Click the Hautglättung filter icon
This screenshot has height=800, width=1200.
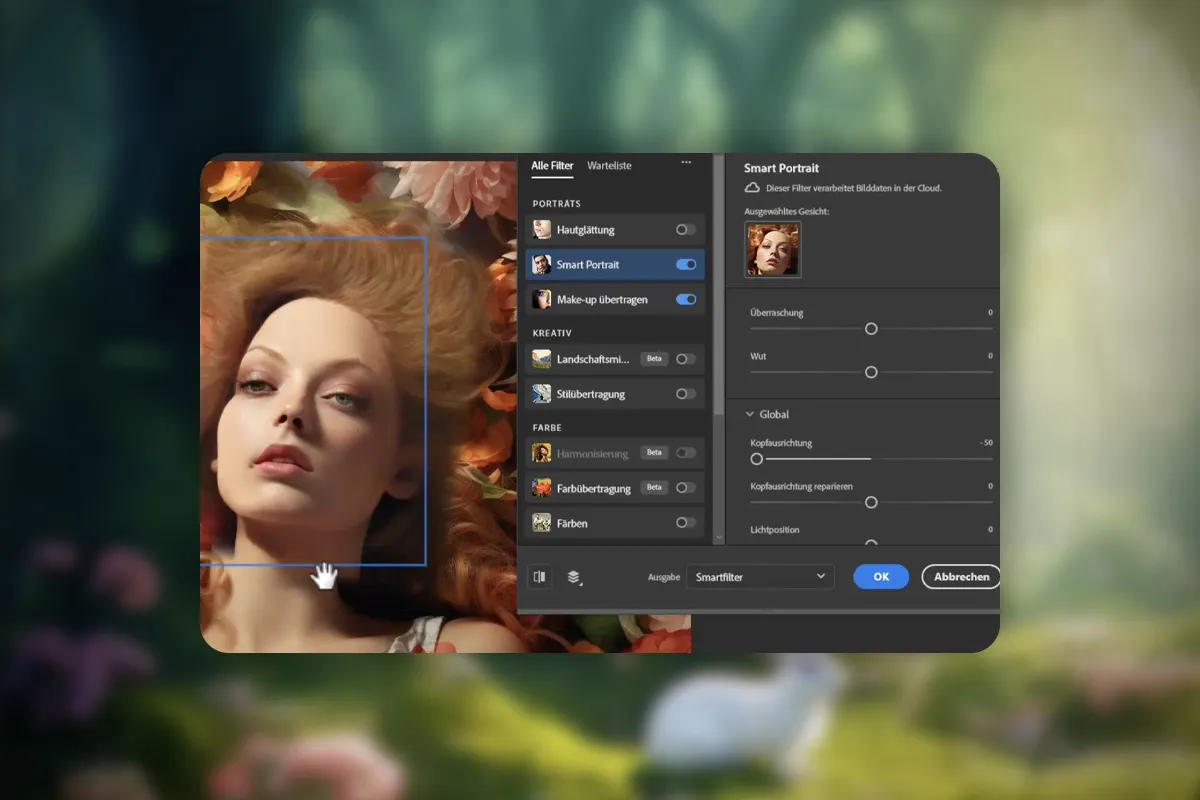coord(542,230)
